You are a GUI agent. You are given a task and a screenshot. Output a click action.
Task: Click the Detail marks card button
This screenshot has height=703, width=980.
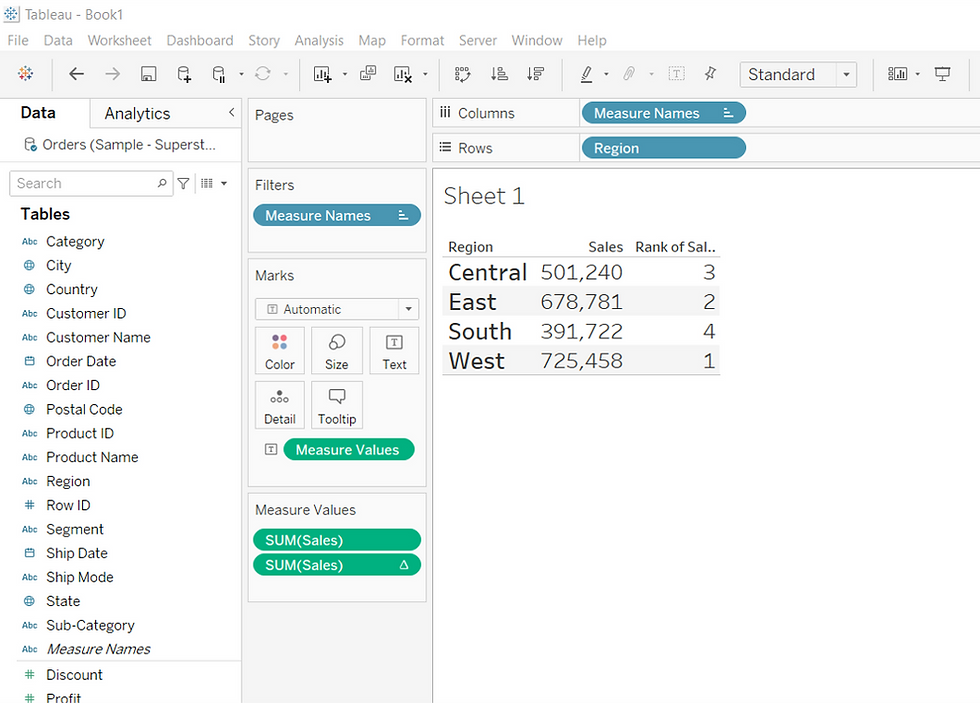tap(279, 405)
